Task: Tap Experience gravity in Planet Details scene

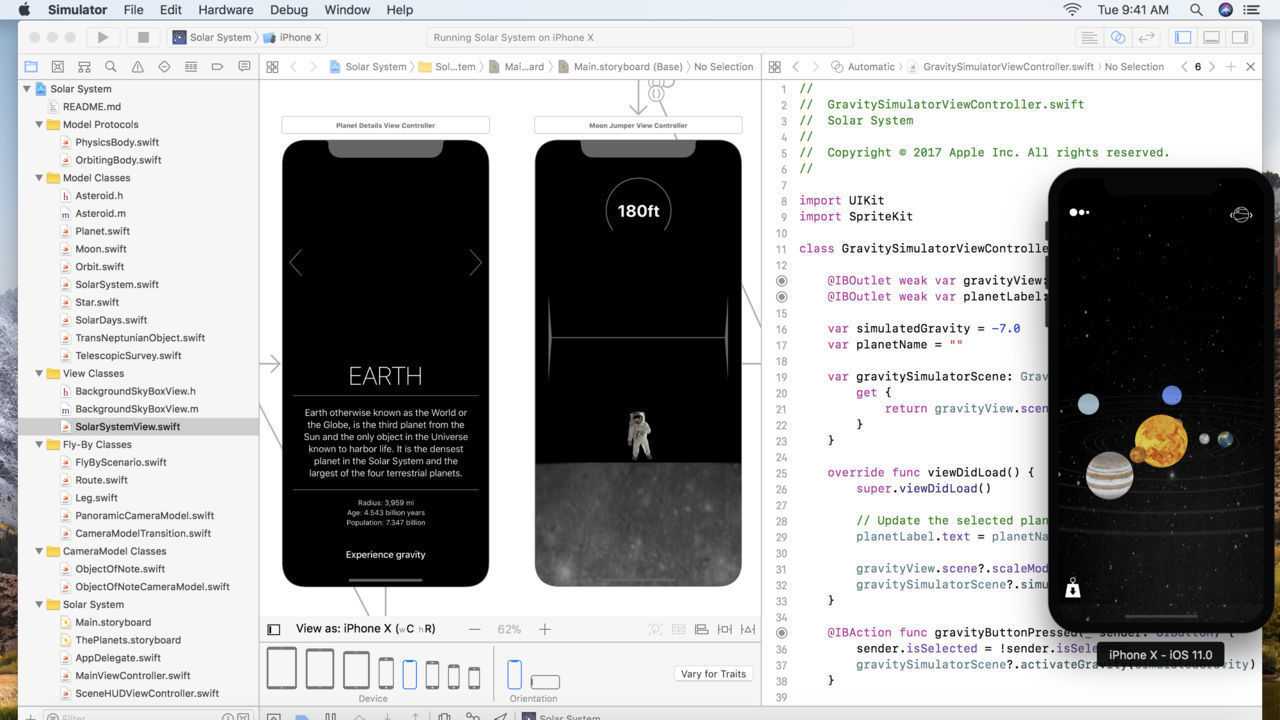Action: click(385, 555)
